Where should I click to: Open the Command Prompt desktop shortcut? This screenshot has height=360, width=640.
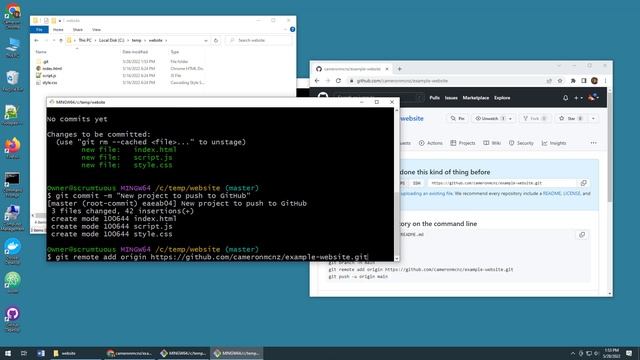(13, 183)
